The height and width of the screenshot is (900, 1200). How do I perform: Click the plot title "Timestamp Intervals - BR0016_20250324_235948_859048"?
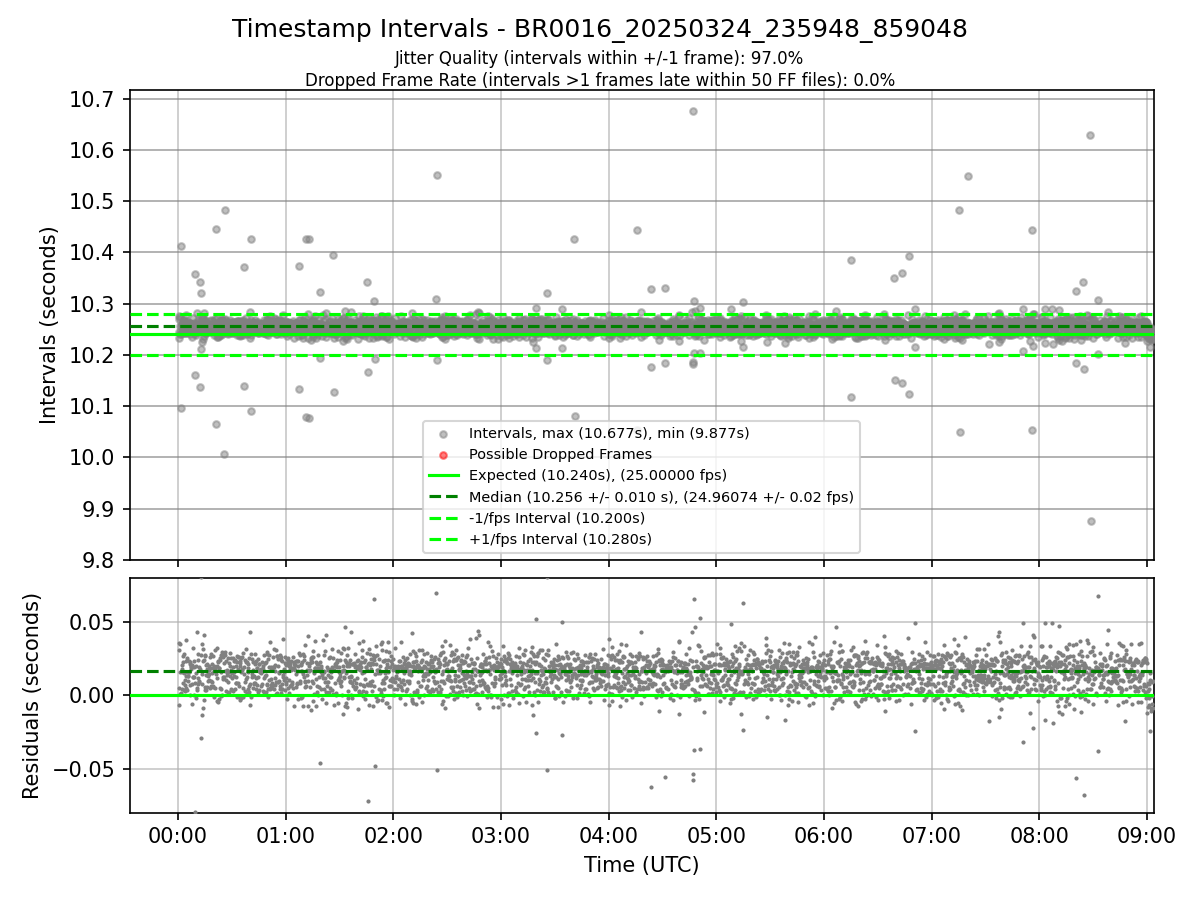tap(599, 29)
